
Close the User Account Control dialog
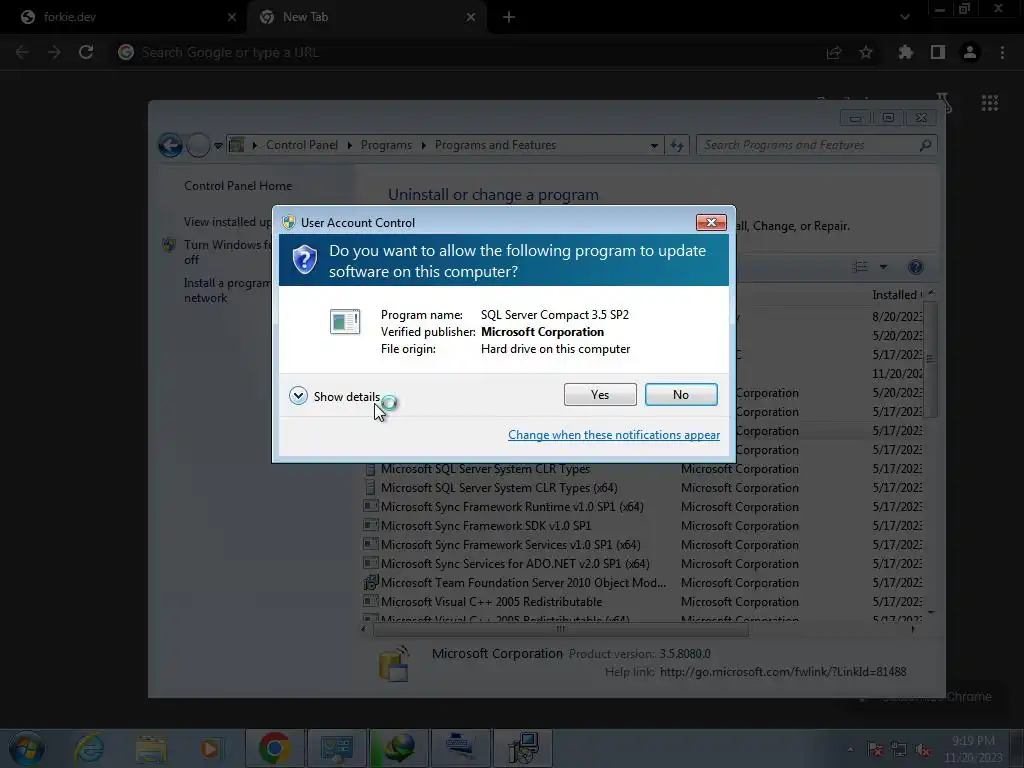711,223
